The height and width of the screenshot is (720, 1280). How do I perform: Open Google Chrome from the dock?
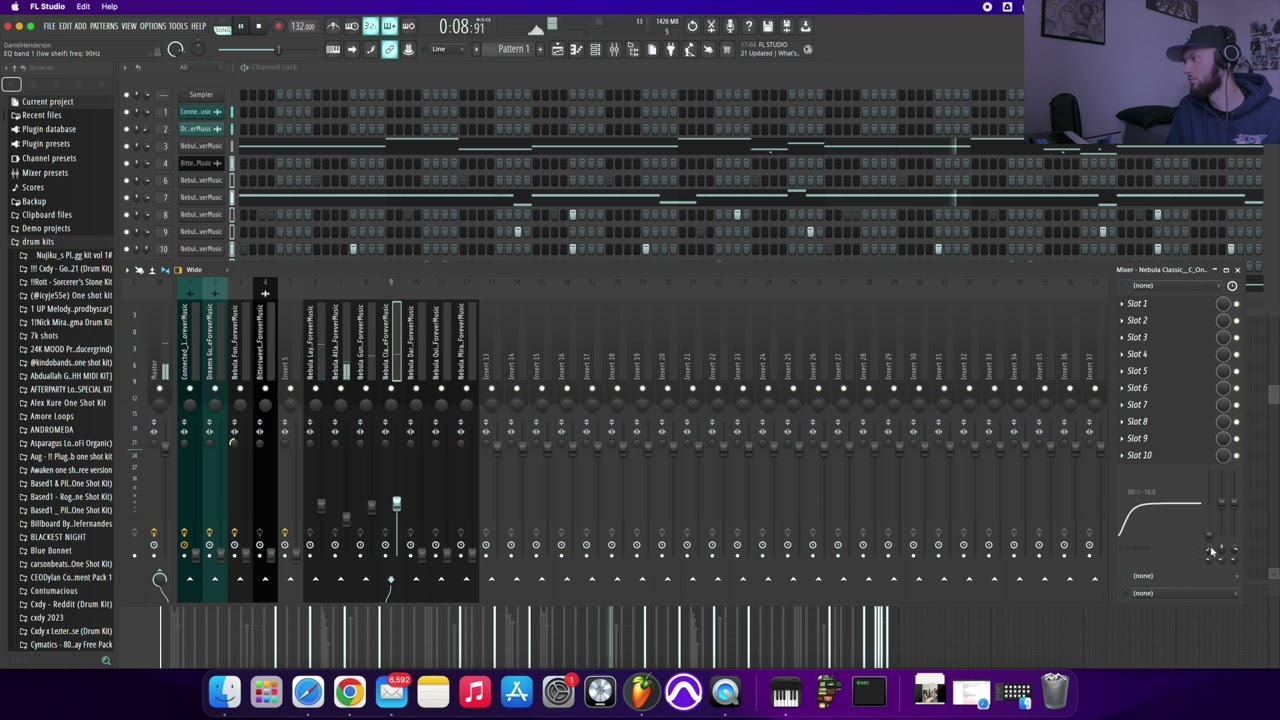350,691
